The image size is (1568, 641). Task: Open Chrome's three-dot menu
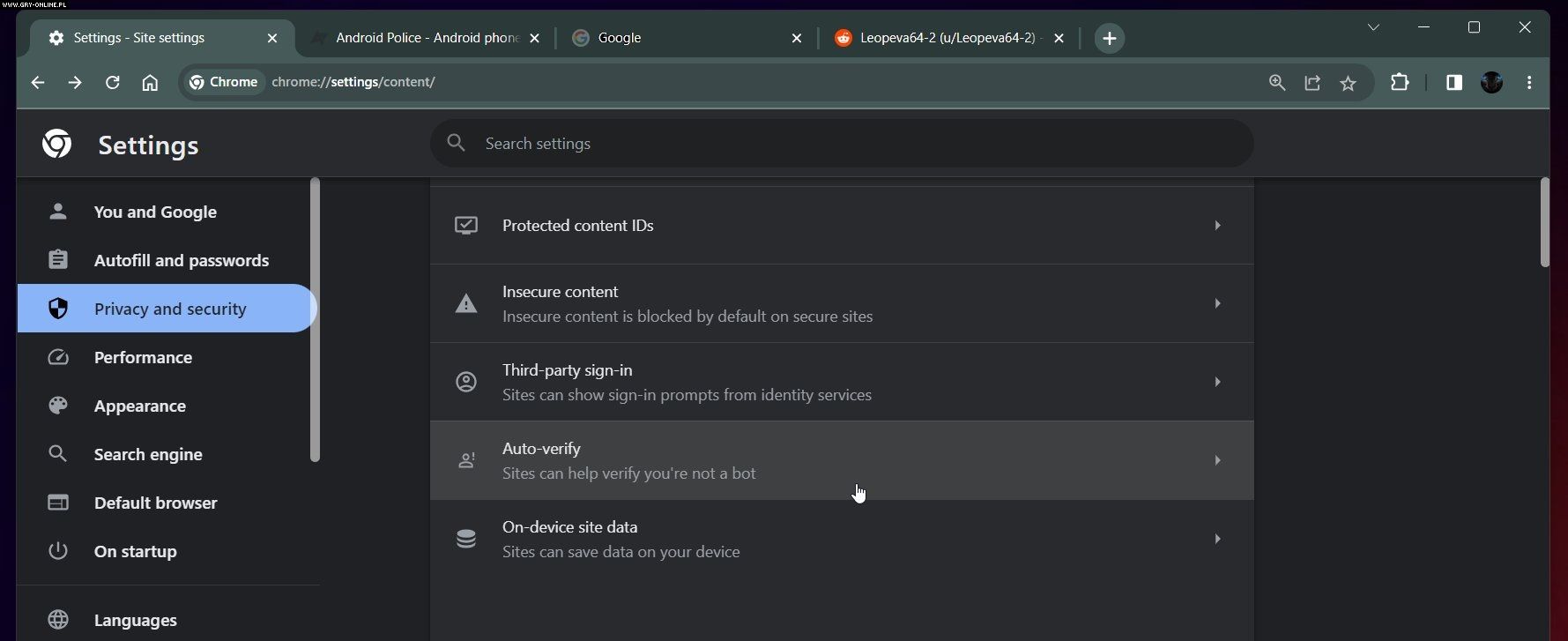pyautogui.click(x=1529, y=82)
